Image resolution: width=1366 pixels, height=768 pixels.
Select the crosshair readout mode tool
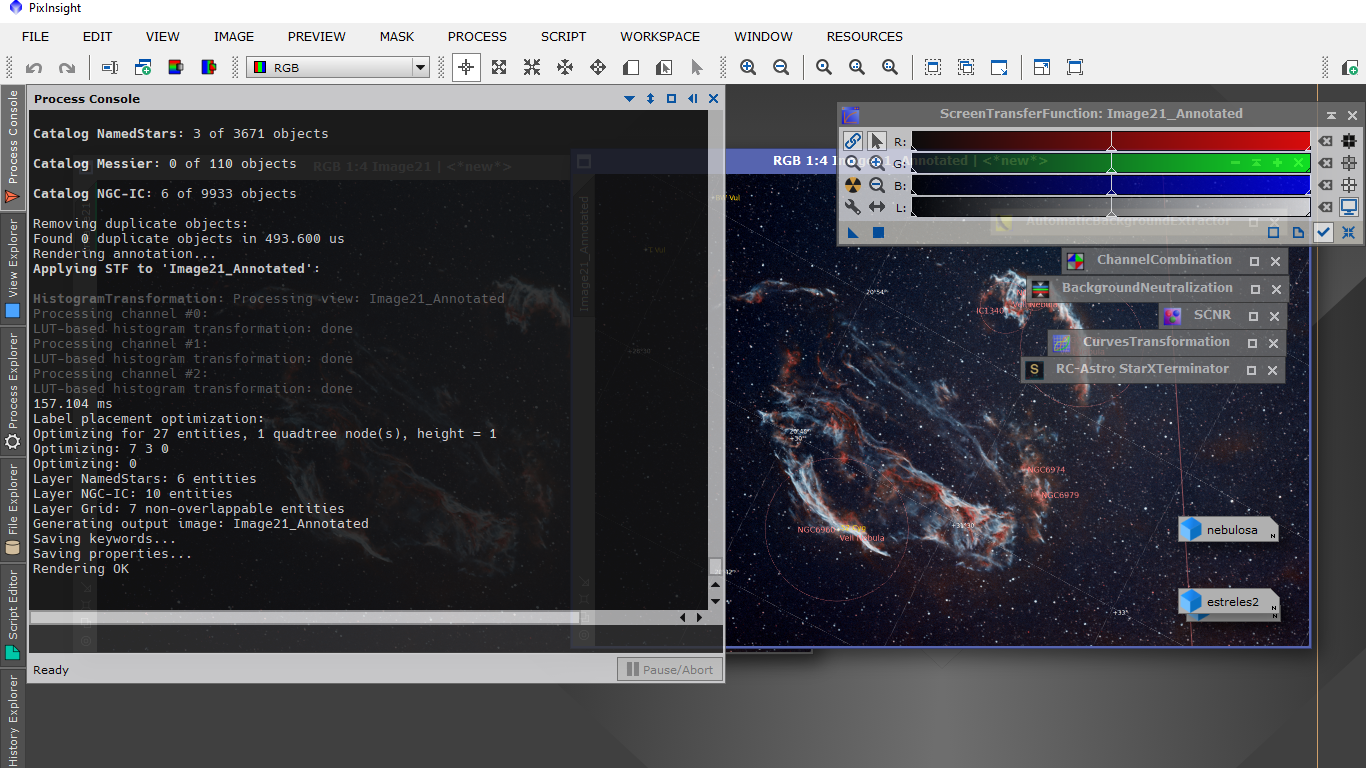[x=465, y=68]
